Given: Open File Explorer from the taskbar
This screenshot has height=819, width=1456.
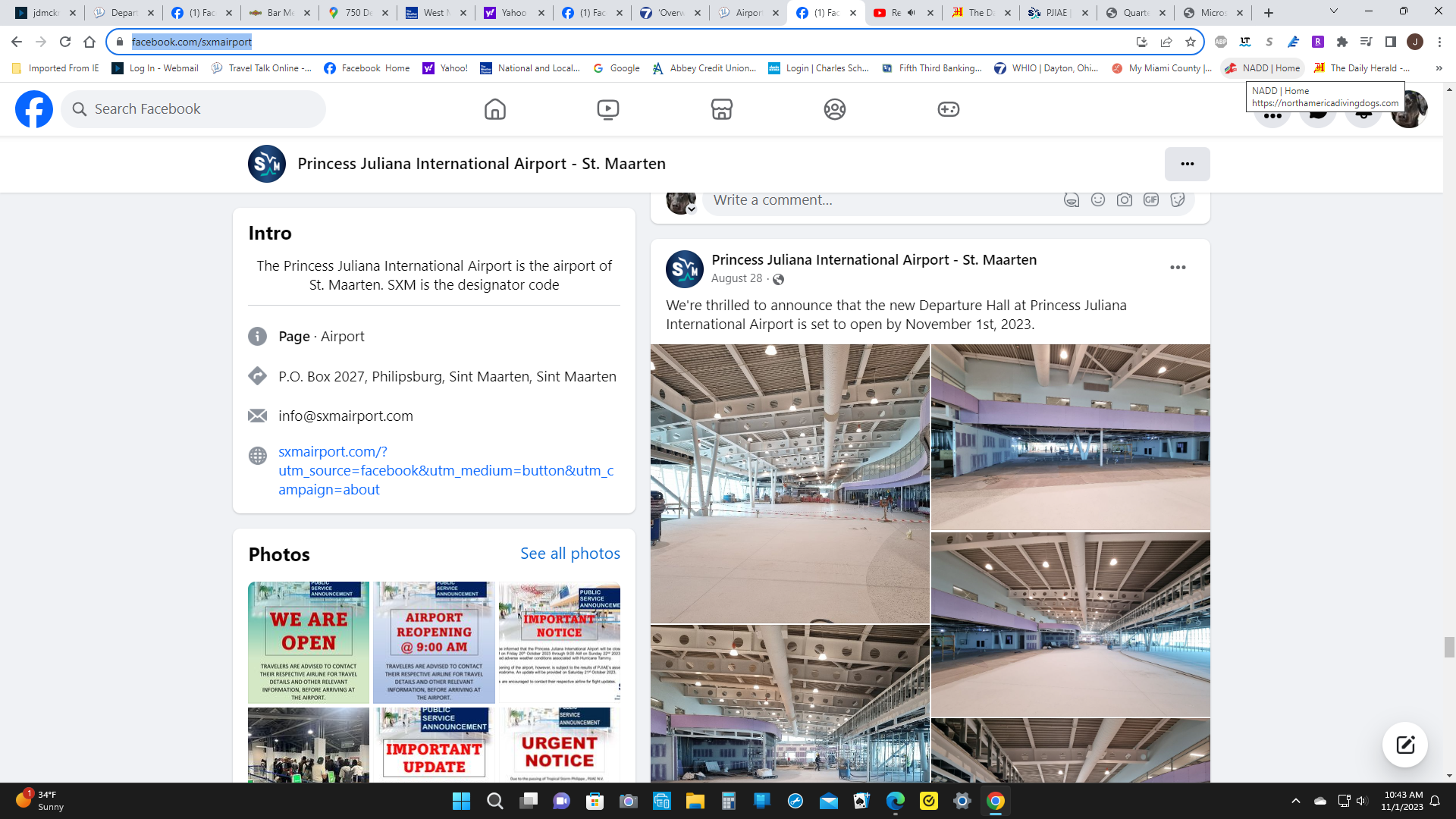Looking at the screenshot, I should click(695, 801).
